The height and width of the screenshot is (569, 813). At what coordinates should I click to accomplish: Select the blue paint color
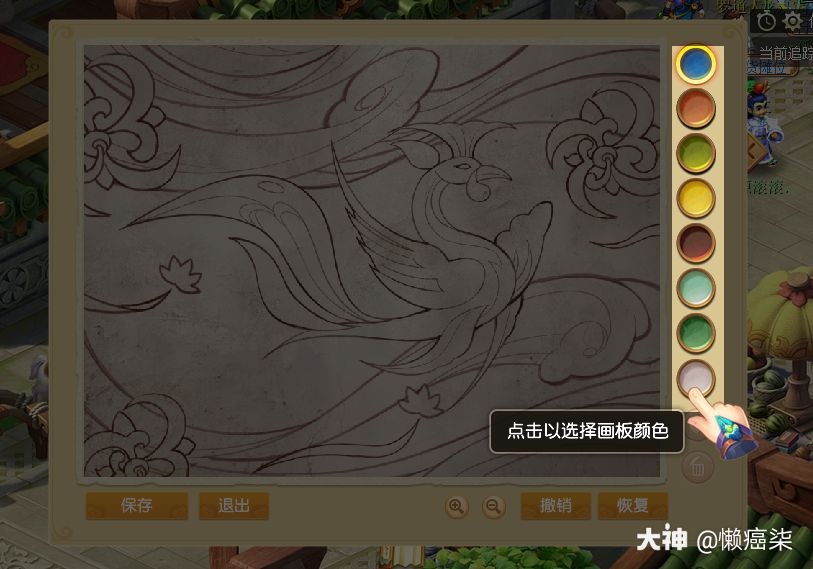click(x=695, y=64)
